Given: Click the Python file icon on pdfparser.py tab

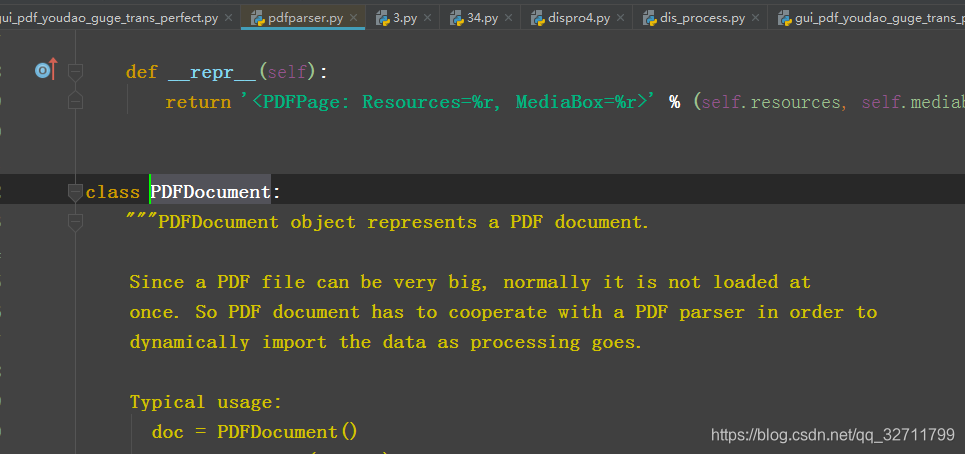Looking at the screenshot, I should point(258,18).
